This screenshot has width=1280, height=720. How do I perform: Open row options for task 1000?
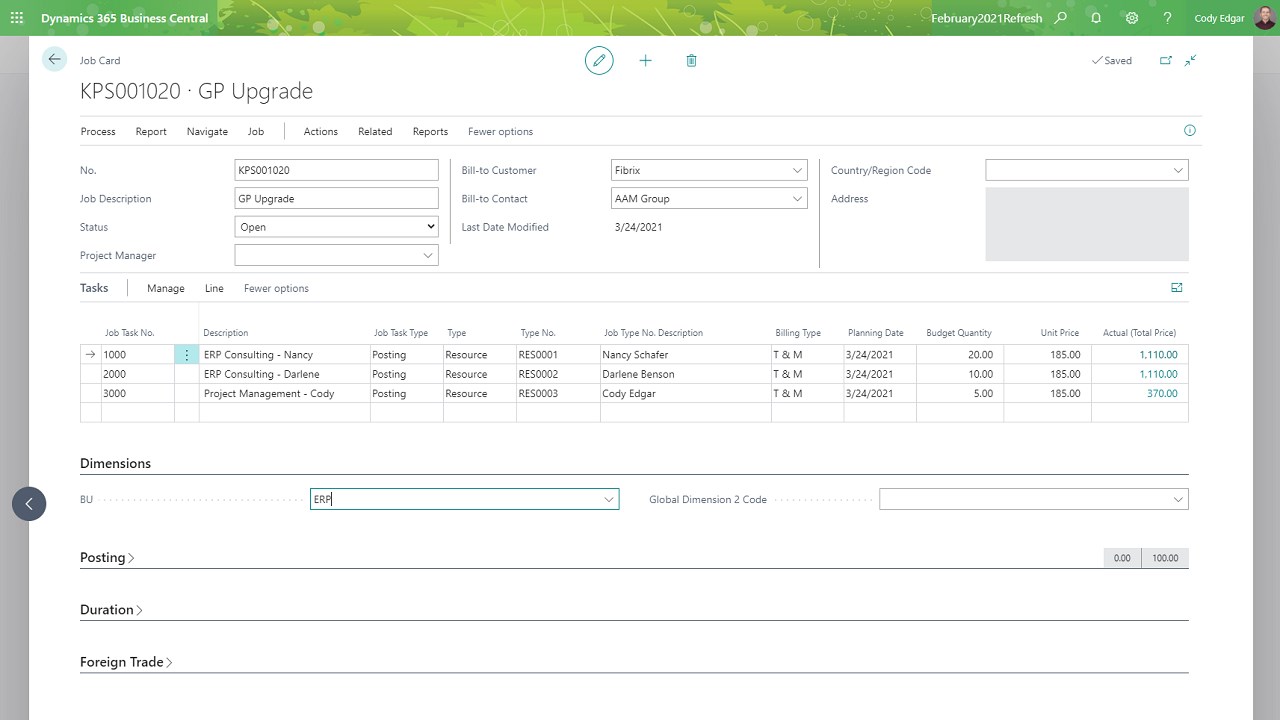pyautogui.click(x=186, y=355)
